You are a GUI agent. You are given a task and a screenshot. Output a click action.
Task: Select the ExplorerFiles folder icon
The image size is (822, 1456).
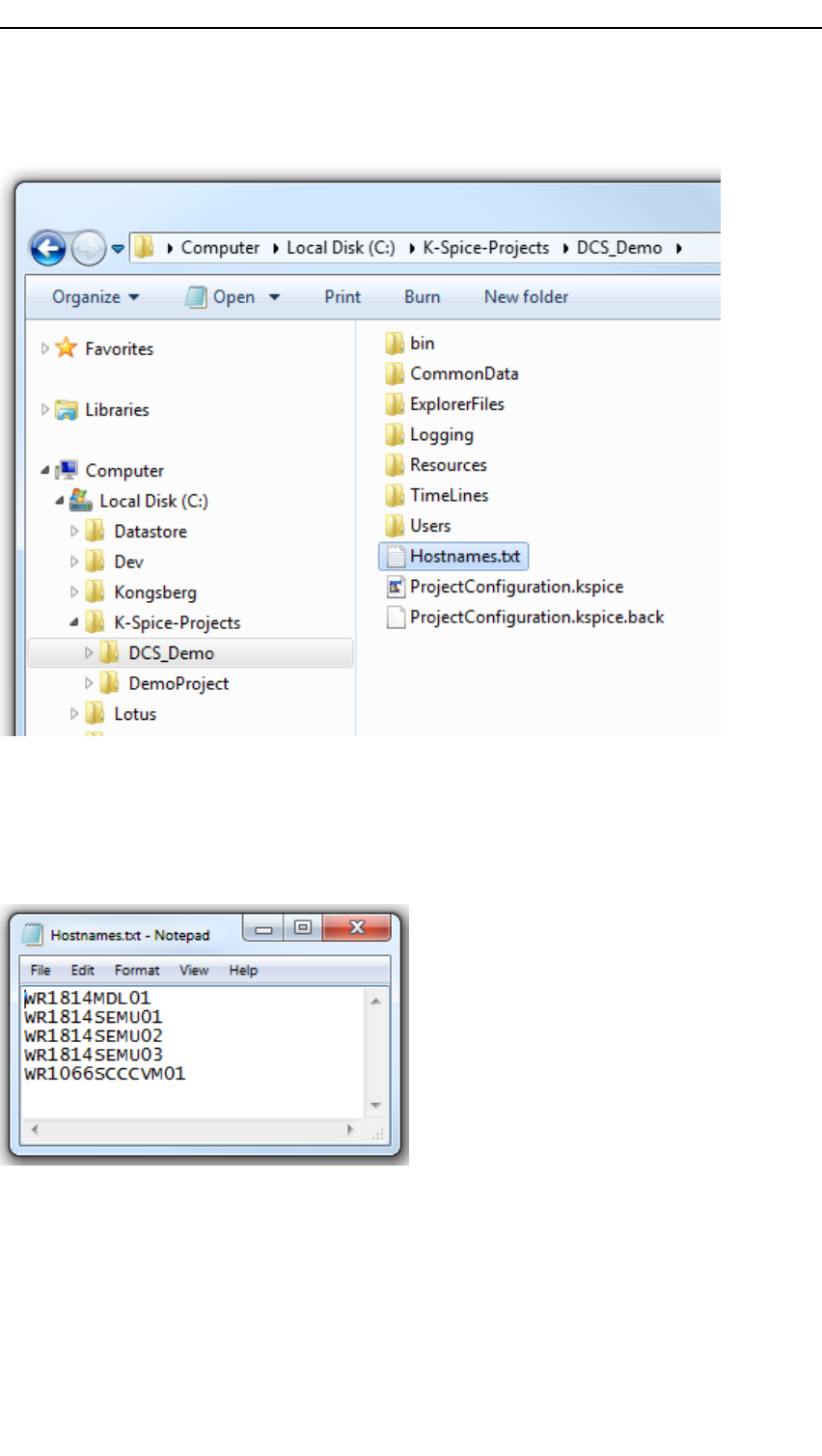395,403
